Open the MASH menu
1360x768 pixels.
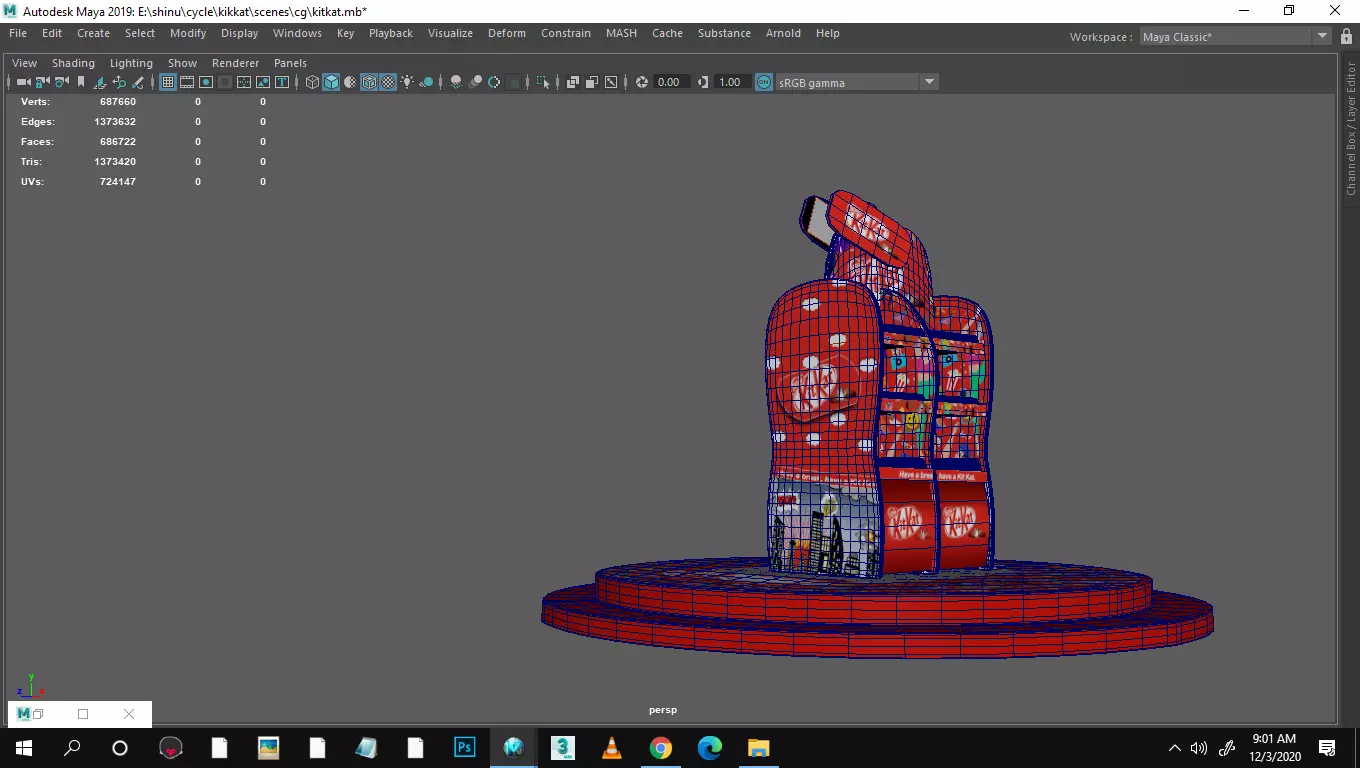click(621, 33)
